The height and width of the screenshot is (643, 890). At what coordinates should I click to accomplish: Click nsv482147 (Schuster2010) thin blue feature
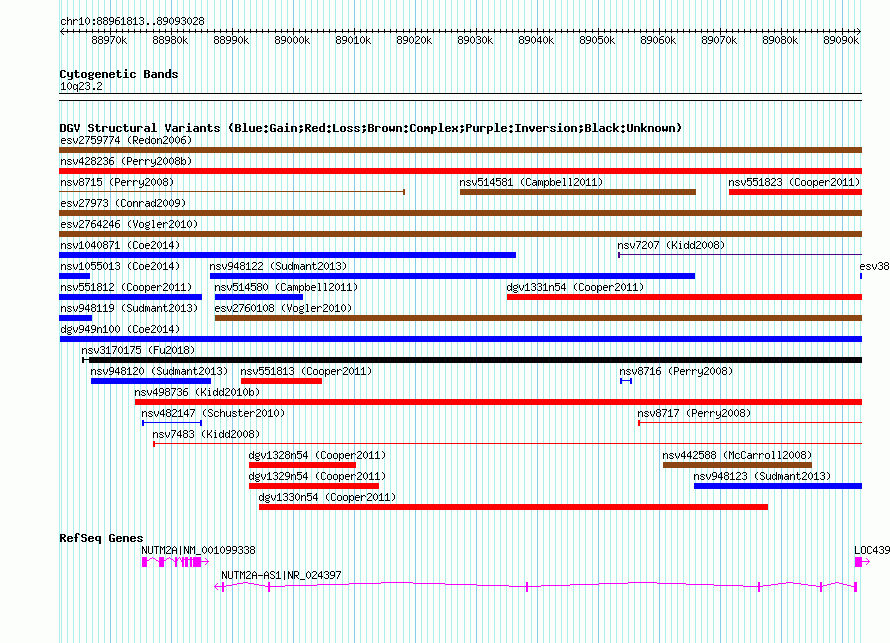pyautogui.click(x=172, y=423)
